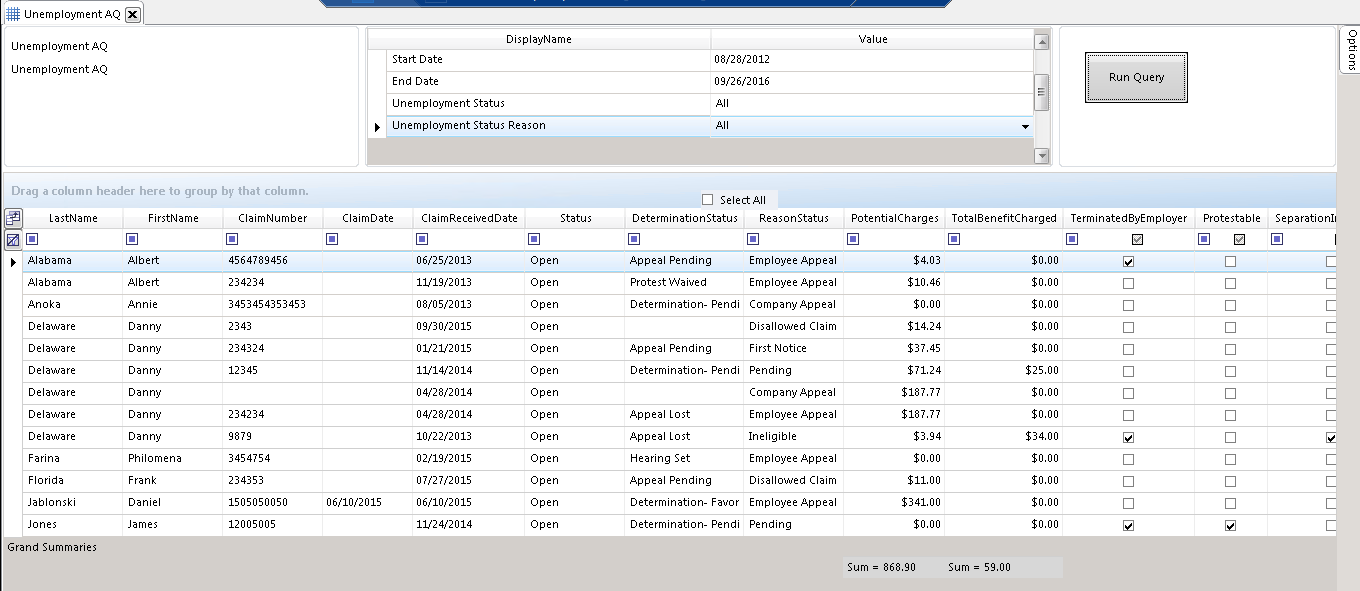Image resolution: width=1360 pixels, height=591 pixels.
Task: Uncheck Protestable for Jones claim 12005005
Action: point(1230,526)
